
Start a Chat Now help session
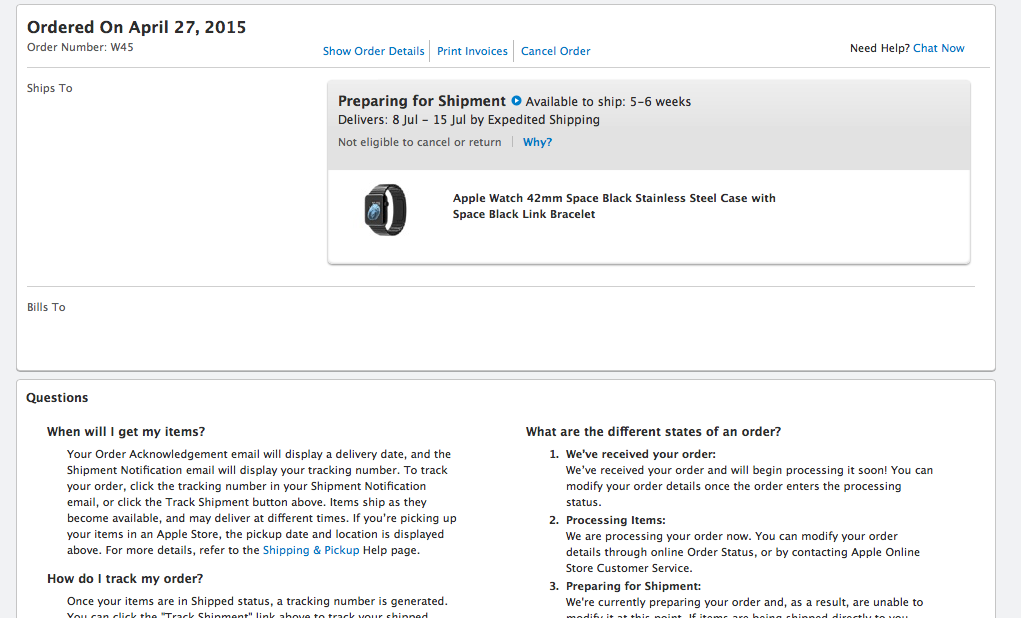coord(938,48)
